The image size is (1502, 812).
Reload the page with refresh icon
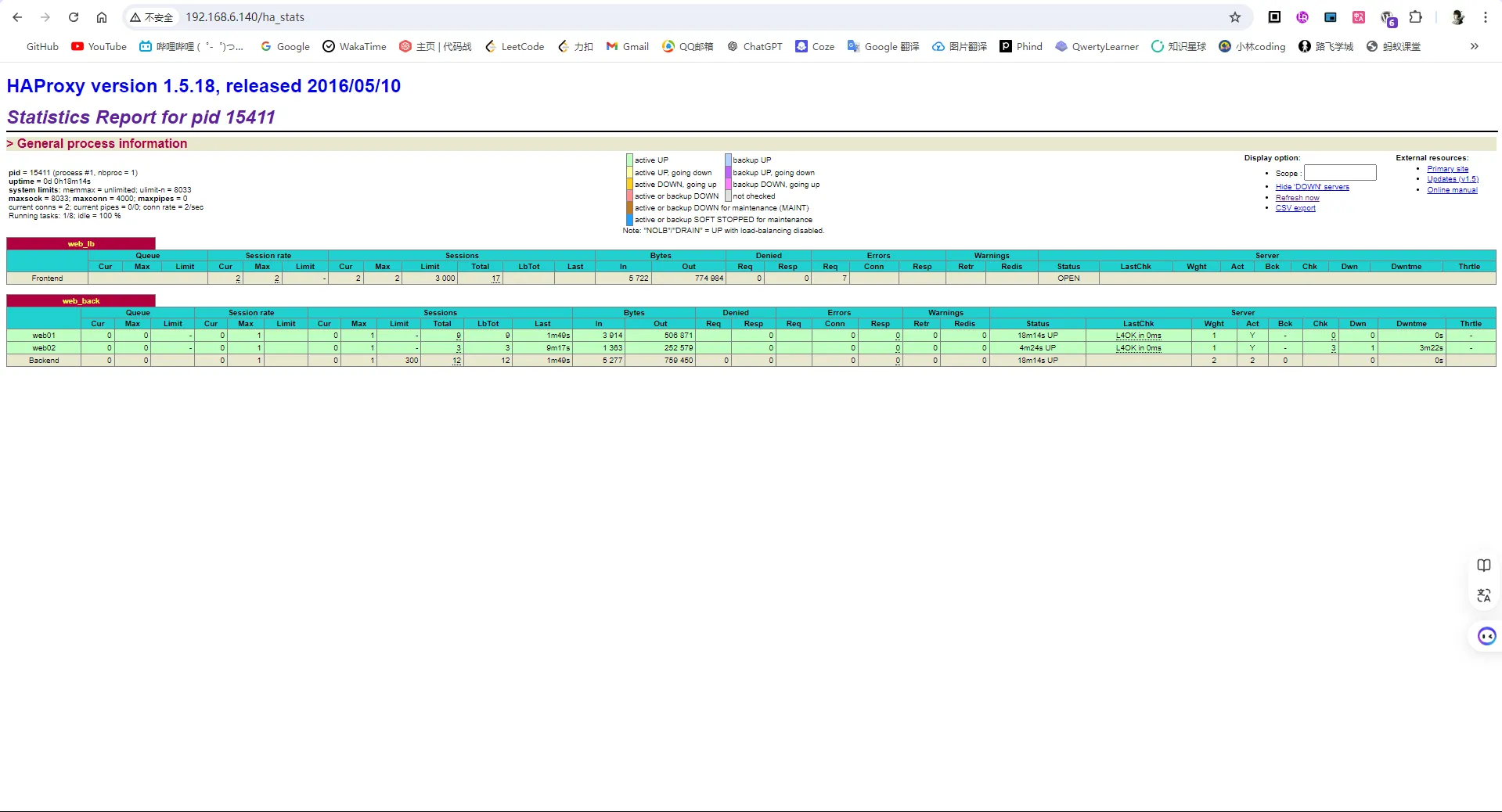point(74,17)
